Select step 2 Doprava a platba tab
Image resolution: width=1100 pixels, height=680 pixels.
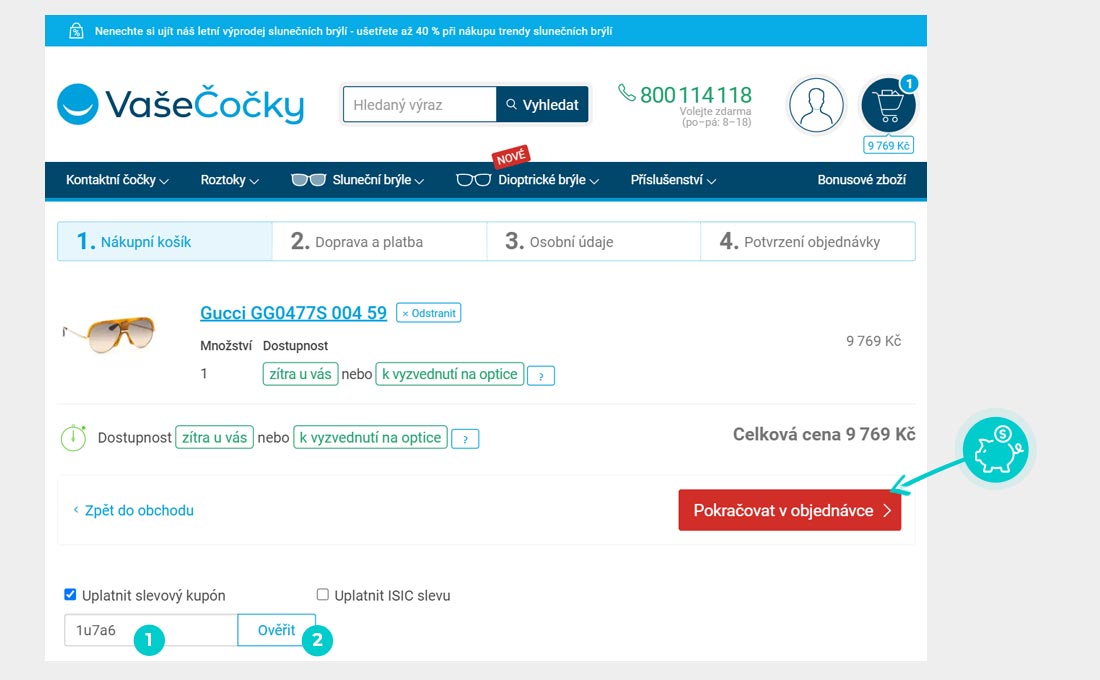380,241
